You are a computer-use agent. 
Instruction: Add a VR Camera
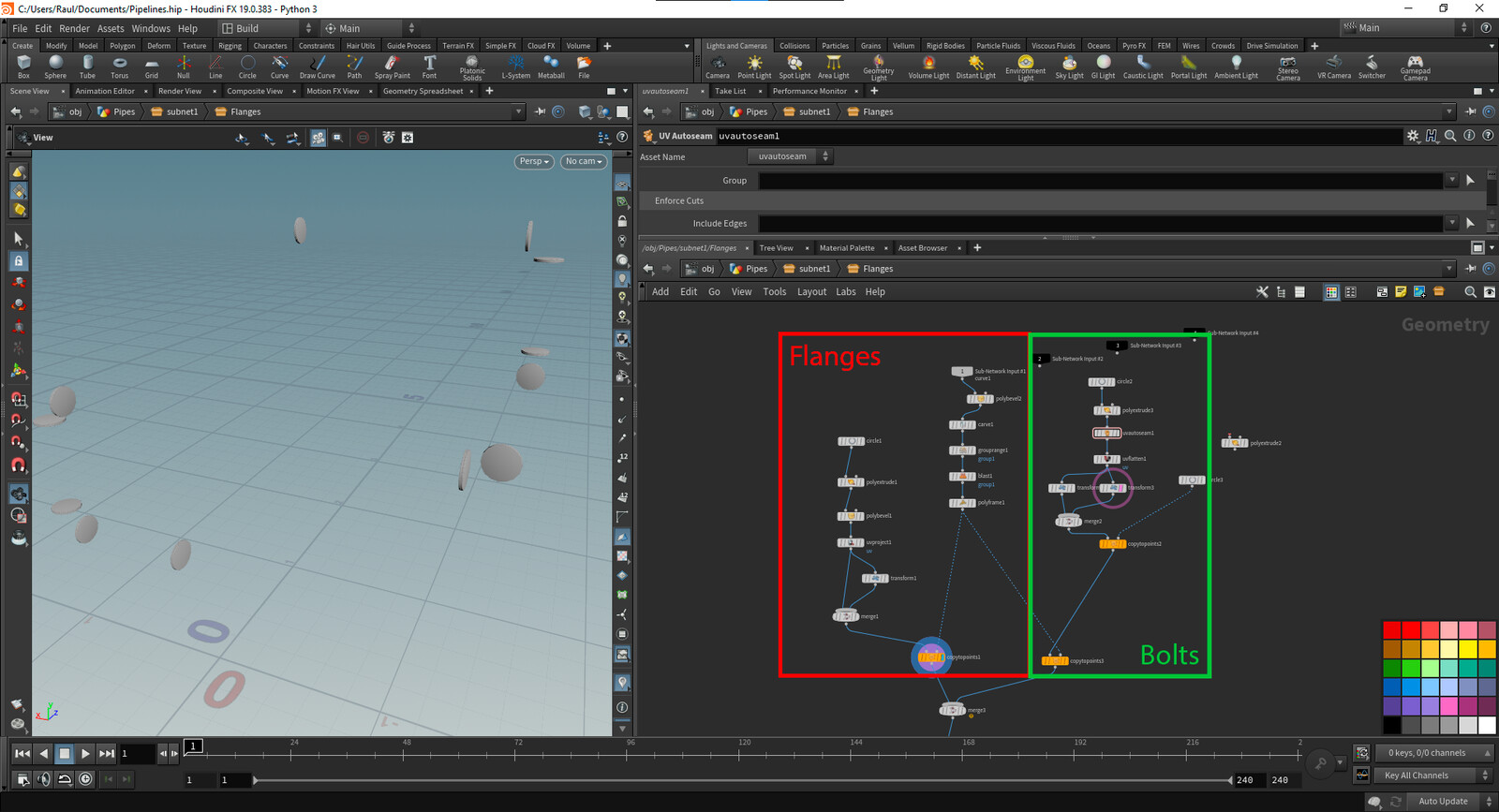tap(1334, 66)
